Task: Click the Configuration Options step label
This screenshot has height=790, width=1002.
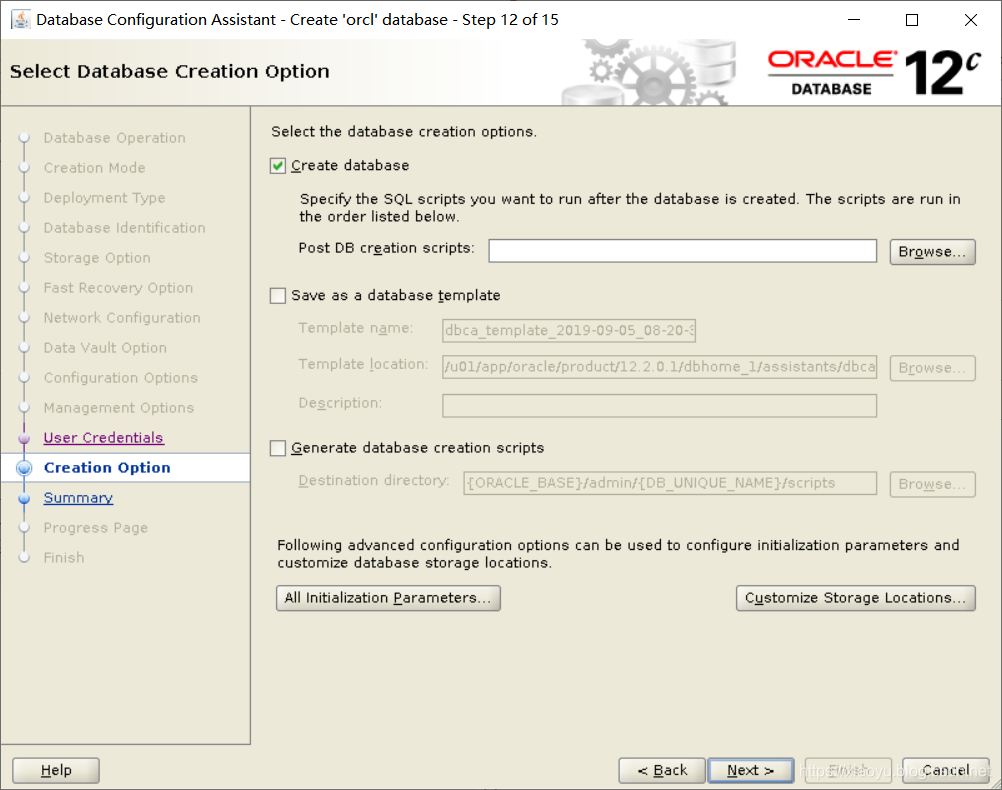Action: (x=121, y=378)
